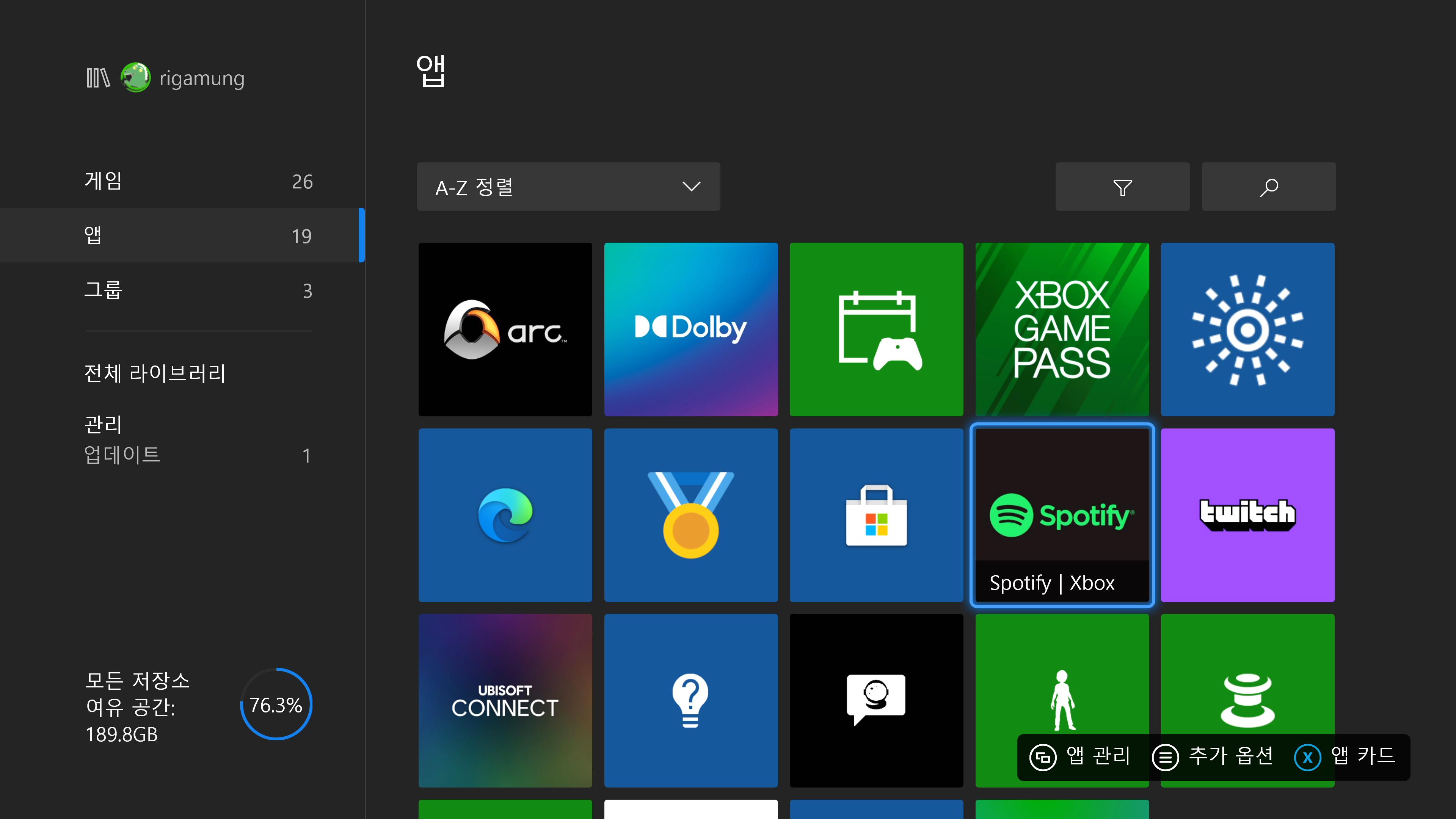Open 전체 라이브러리 in the sidebar
The width and height of the screenshot is (1456, 819).
pyautogui.click(x=155, y=373)
